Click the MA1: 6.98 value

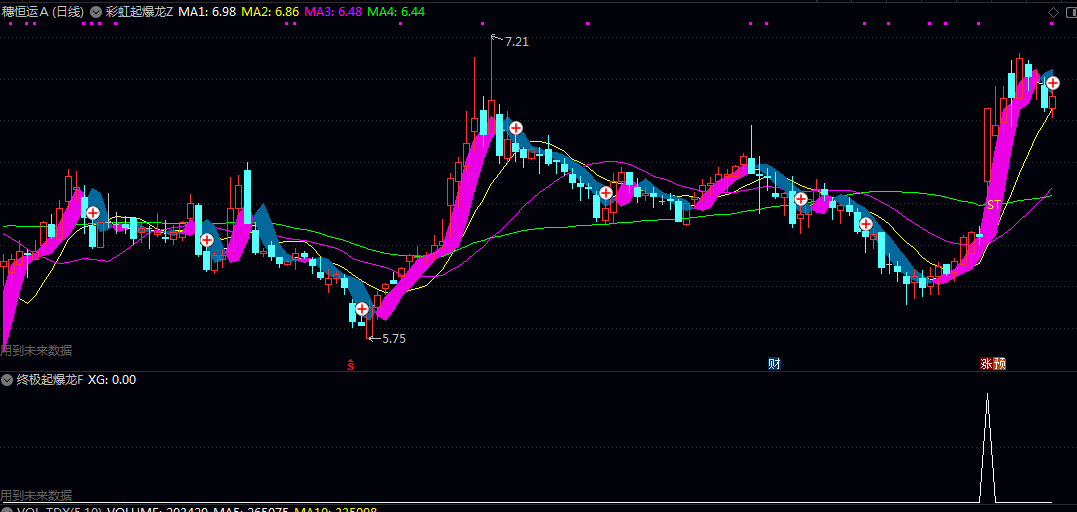(207, 12)
